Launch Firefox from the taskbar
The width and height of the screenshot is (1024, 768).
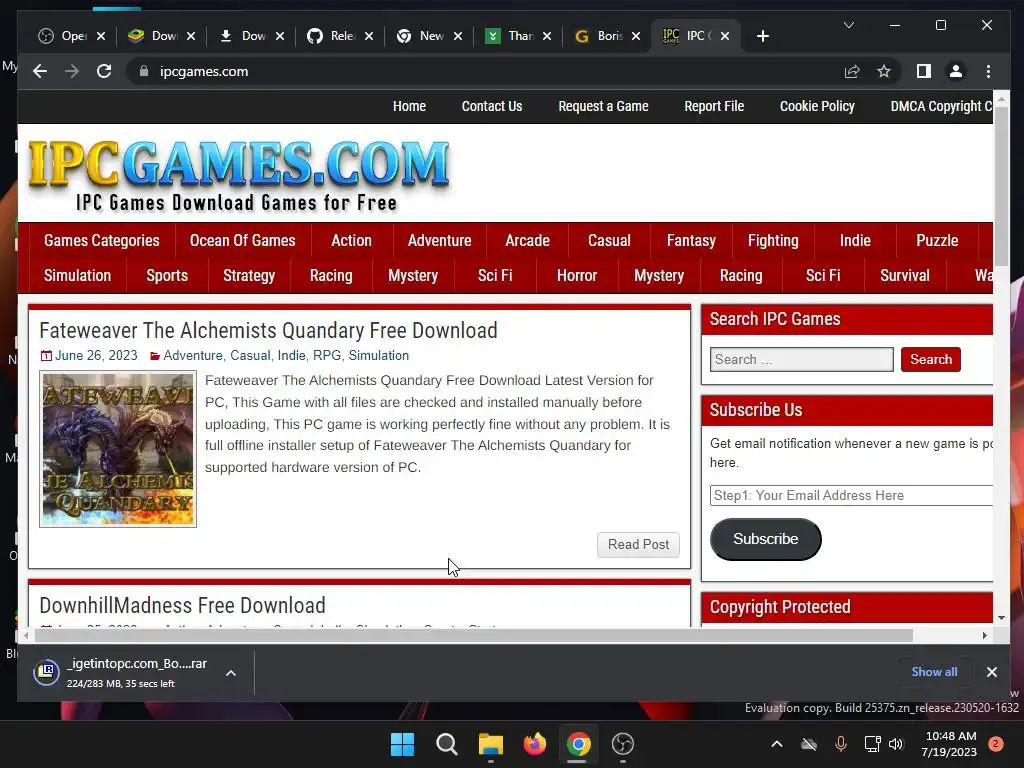(535, 744)
